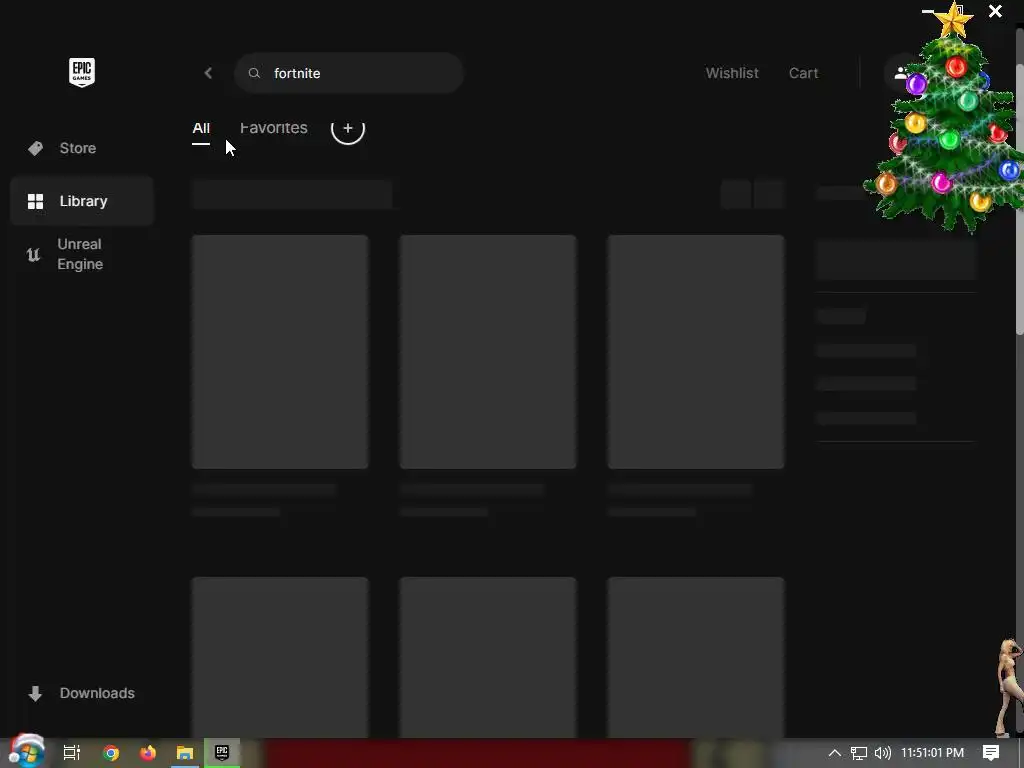Click the taskbar clock showing 11:51:01 PM
The height and width of the screenshot is (768, 1024).
pos(933,753)
